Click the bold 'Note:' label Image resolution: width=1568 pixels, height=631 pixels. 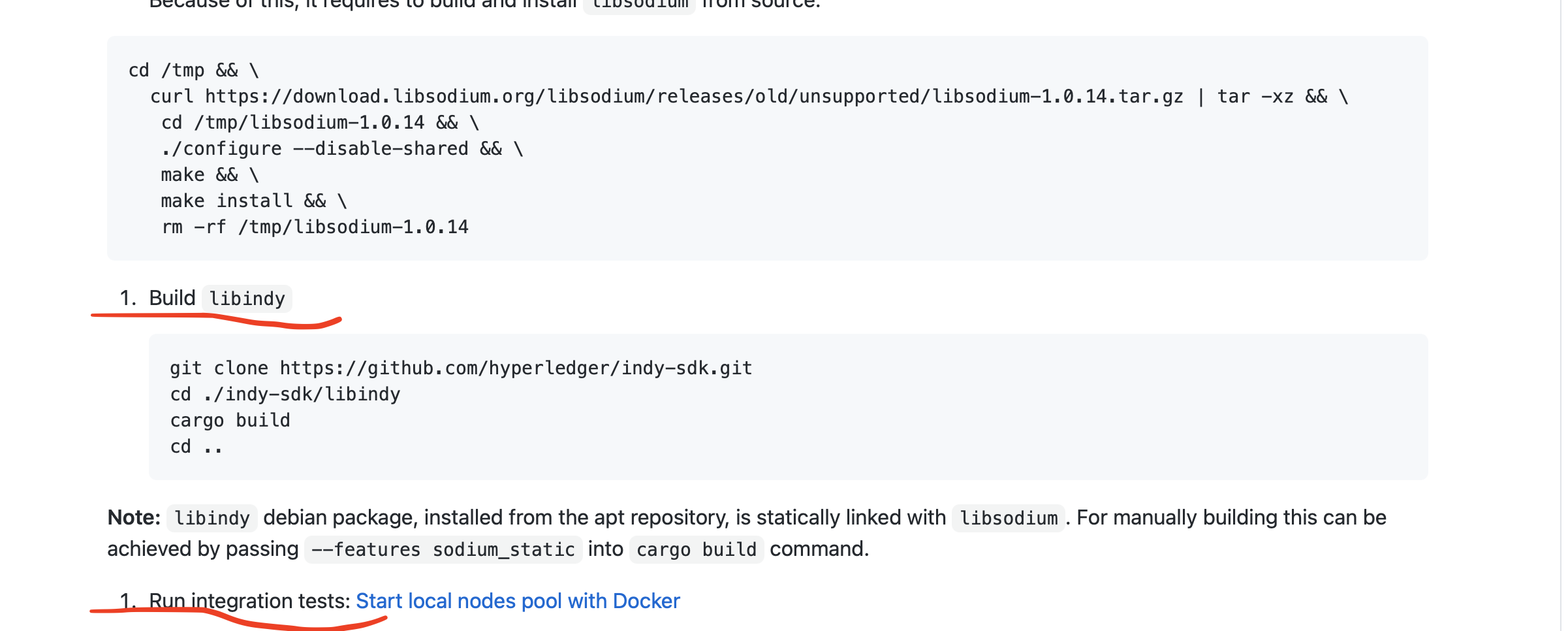pos(134,518)
